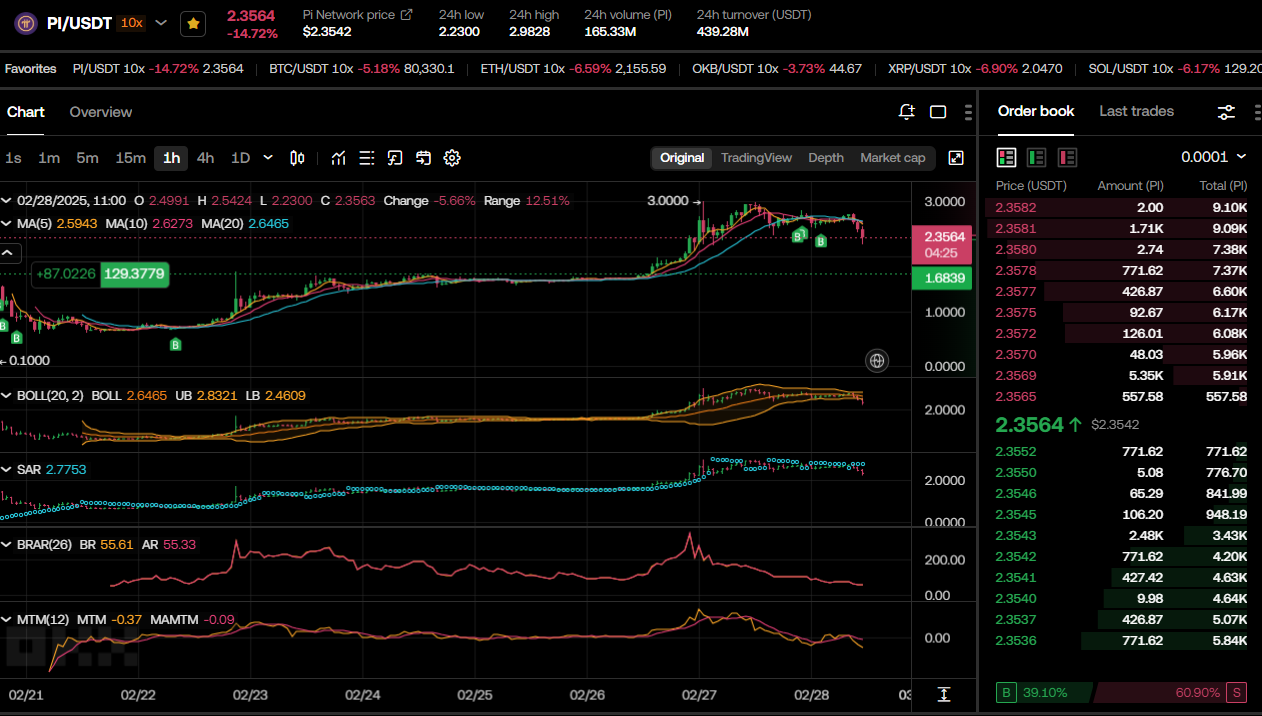
Task: Click the chart panel layout rectangle icon
Action: 938,112
